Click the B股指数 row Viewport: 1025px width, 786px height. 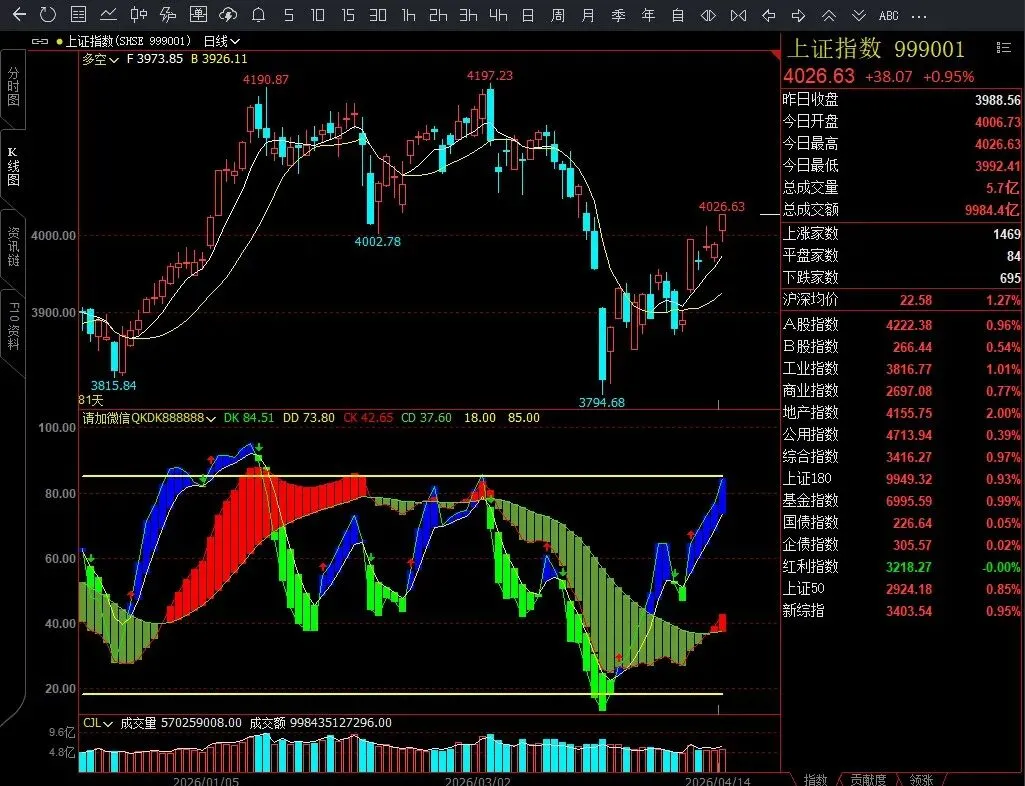click(x=901, y=347)
